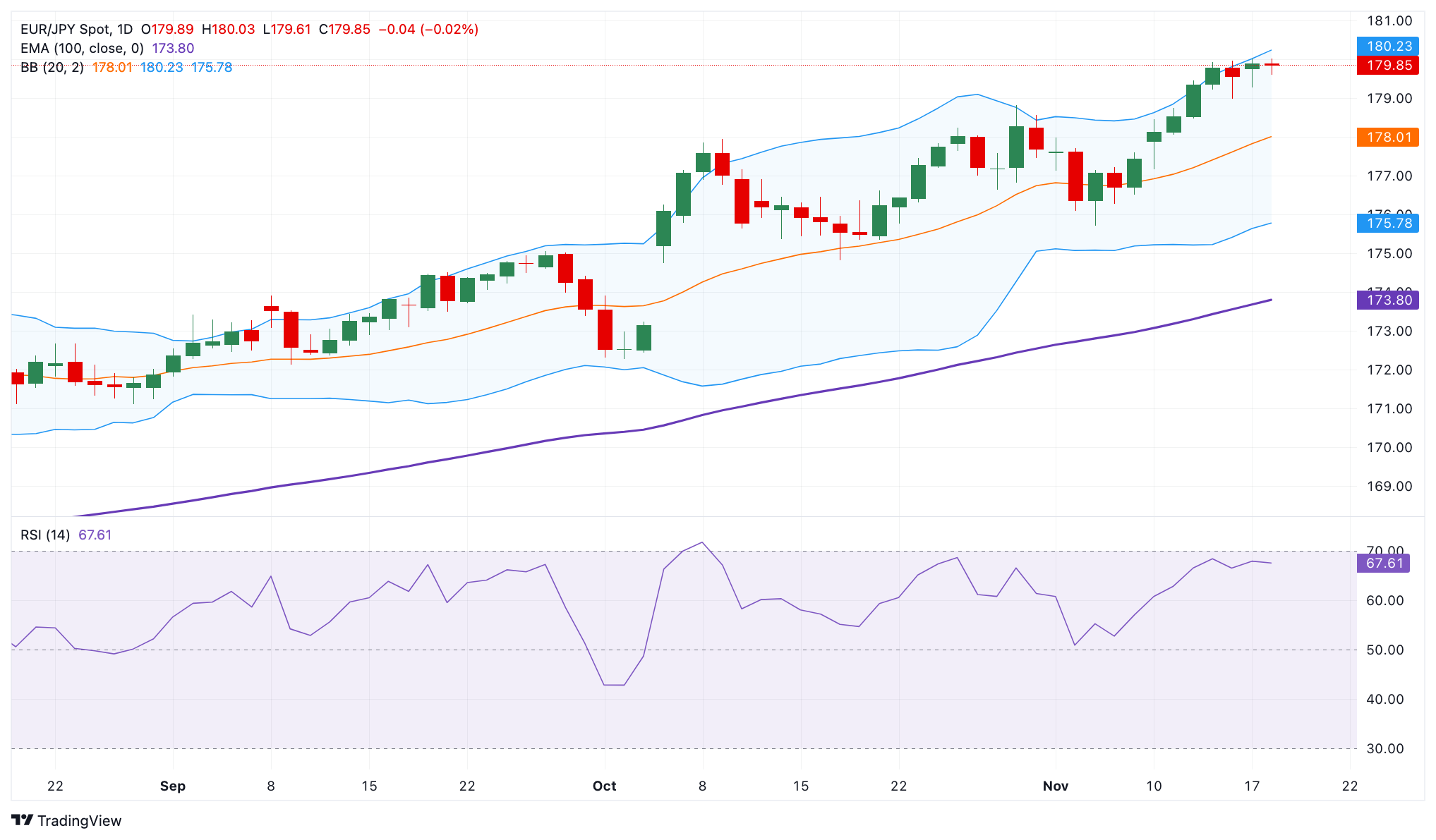Click the Oct label on the time axis
This screenshot has height=840, width=1436.
(604, 786)
